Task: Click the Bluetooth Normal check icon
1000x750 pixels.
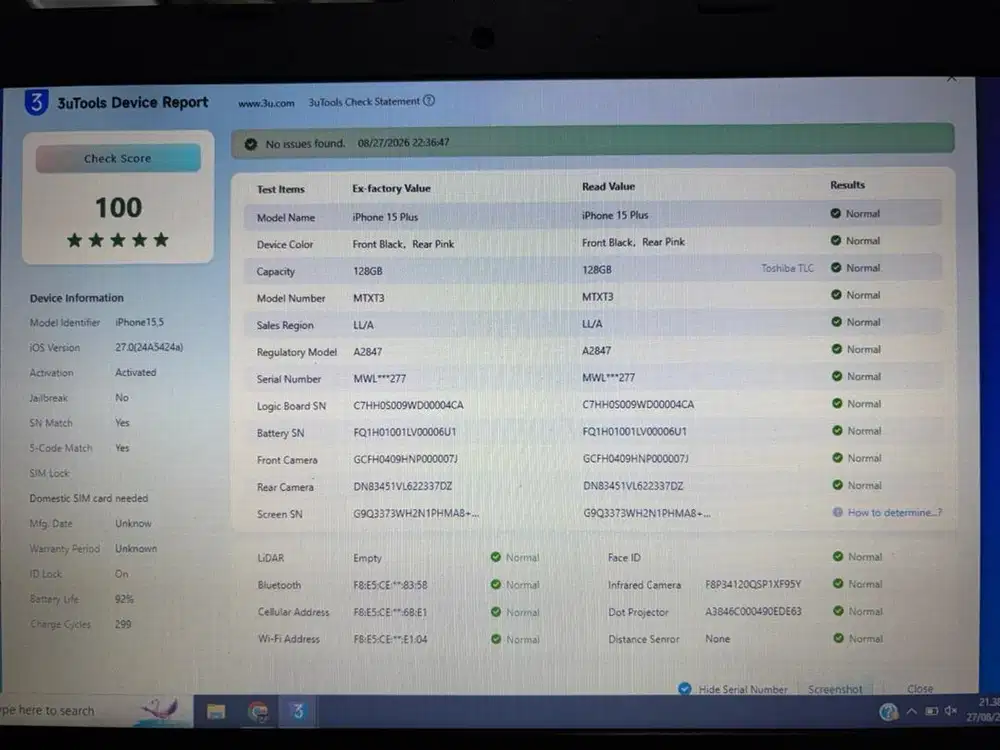Action: coord(496,584)
